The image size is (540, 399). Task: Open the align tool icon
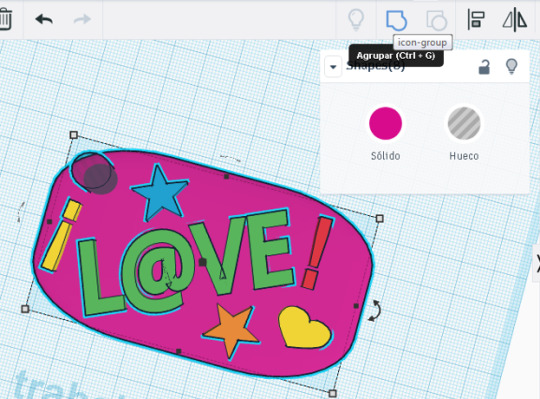click(x=476, y=20)
